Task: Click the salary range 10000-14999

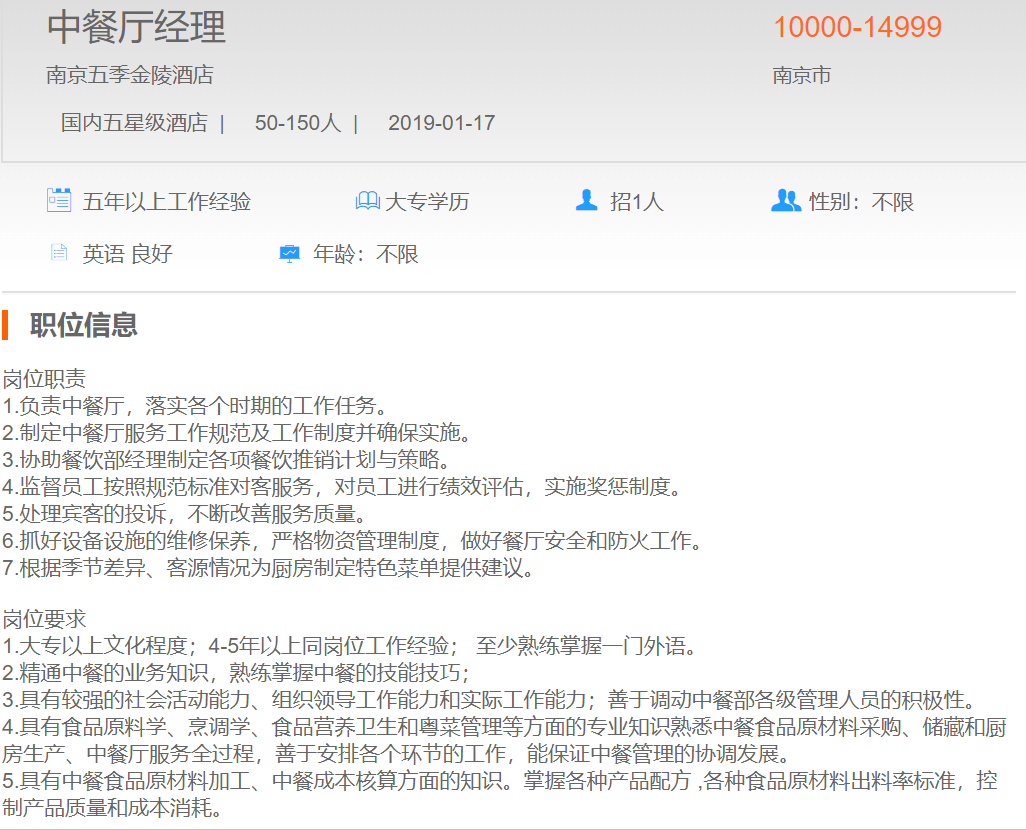Action: point(857,27)
